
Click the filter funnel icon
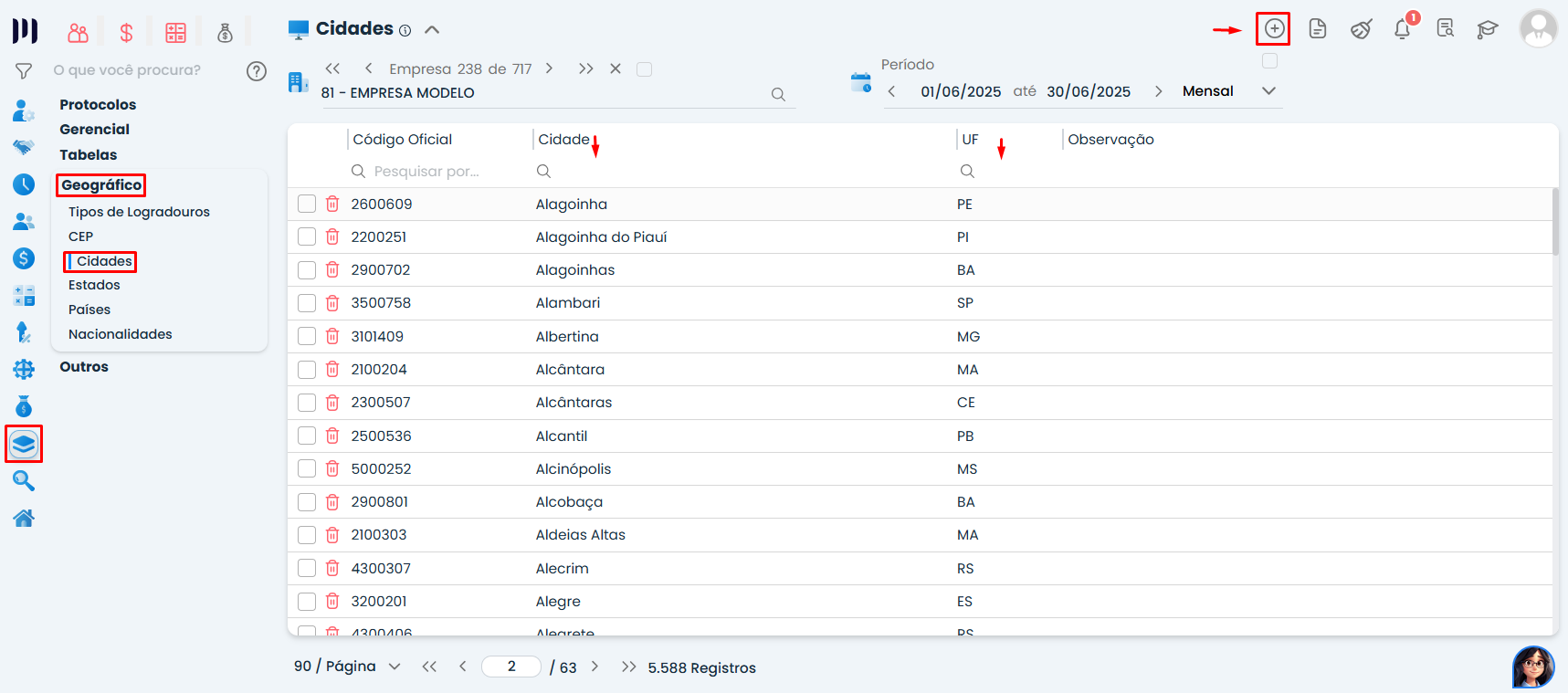(24, 70)
